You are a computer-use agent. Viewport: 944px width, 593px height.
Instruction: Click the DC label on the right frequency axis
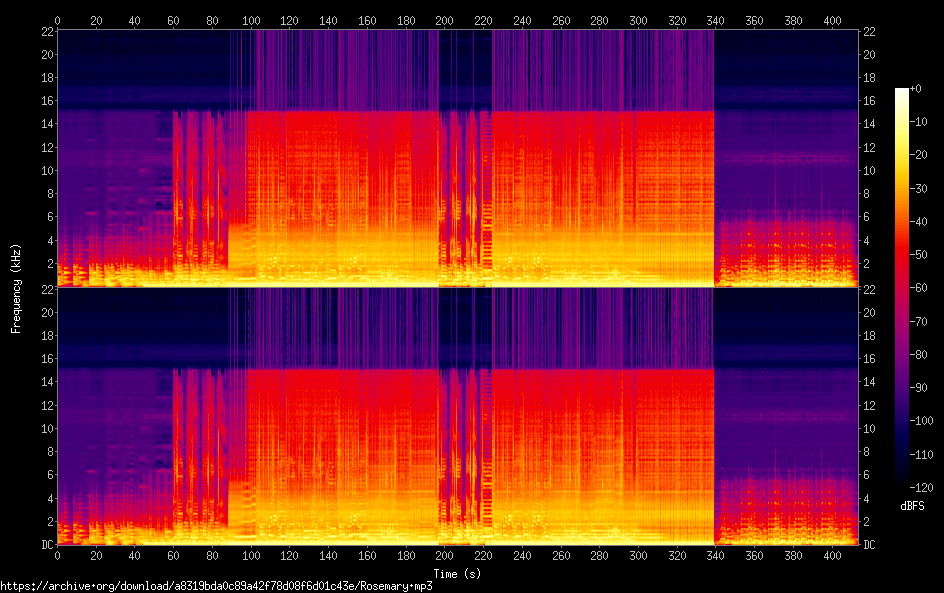pyautogui.click(x=870, y=545)
